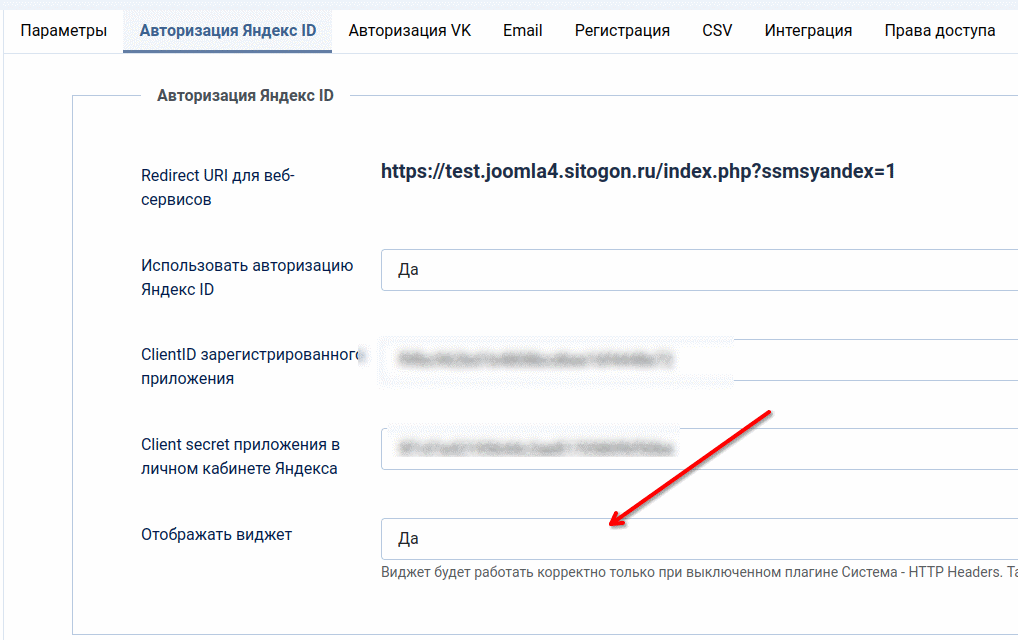Click the Авторизация Яндекс ID fieldset legend
1018x640 pixels.
click(245, 95)
